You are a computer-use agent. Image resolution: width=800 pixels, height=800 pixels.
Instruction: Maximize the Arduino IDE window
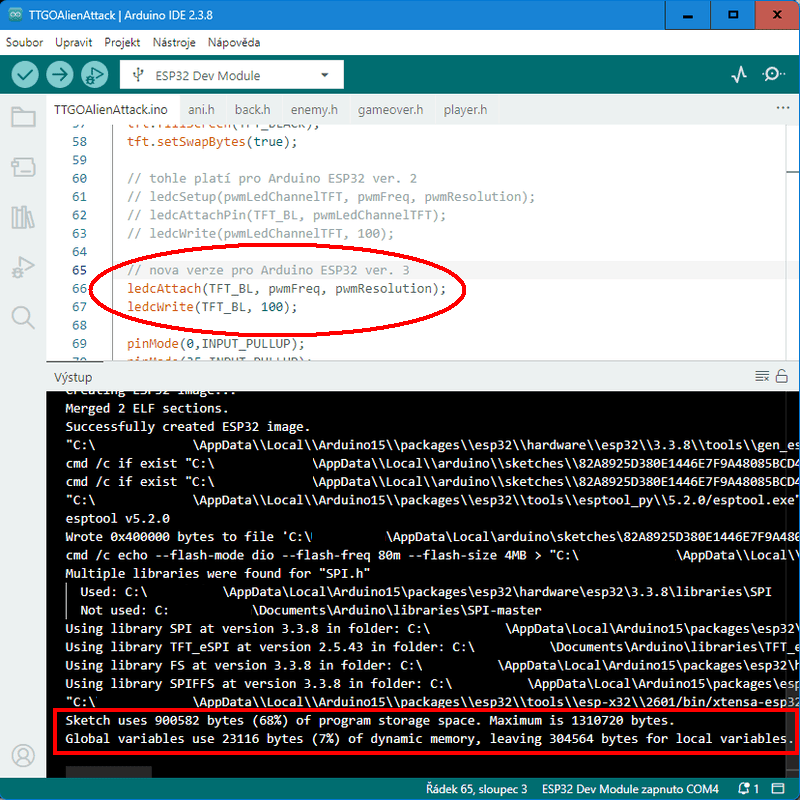point(733,15)
